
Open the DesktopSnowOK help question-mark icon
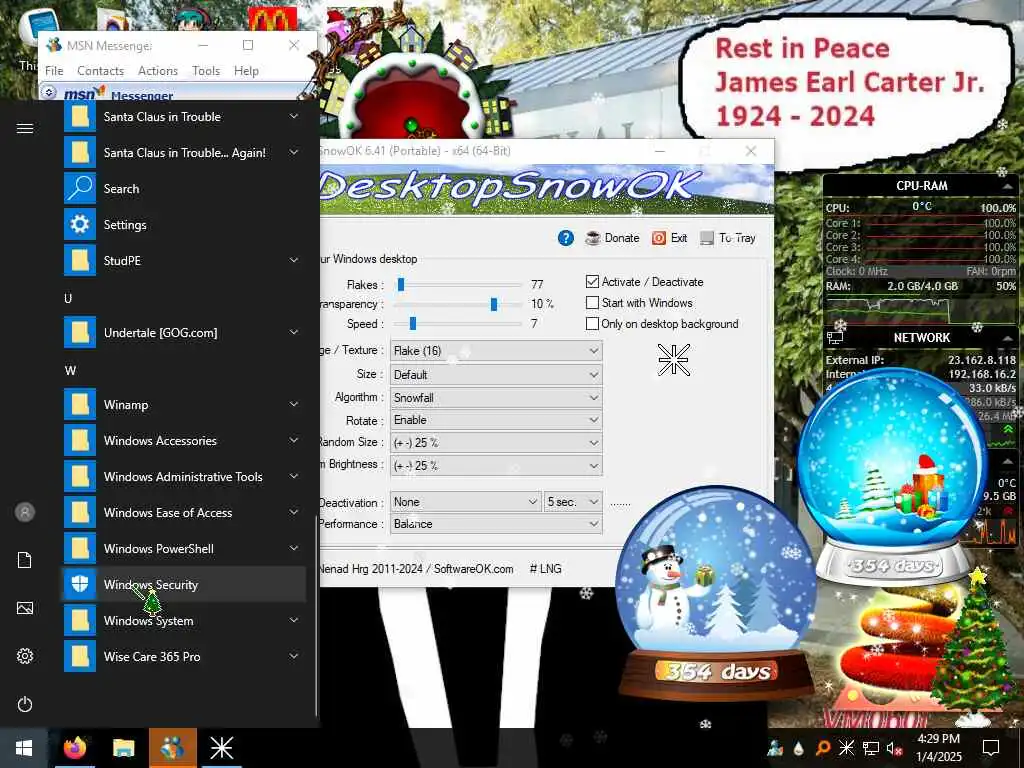click(566, 238)
